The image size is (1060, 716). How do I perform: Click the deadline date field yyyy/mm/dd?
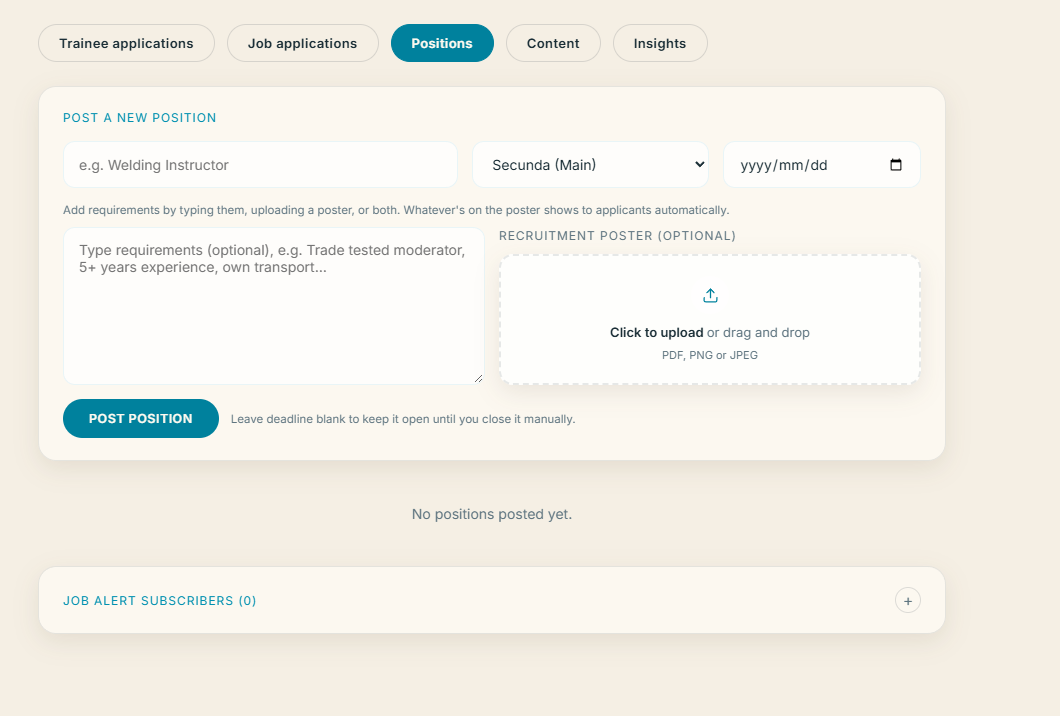click(821, 165)
